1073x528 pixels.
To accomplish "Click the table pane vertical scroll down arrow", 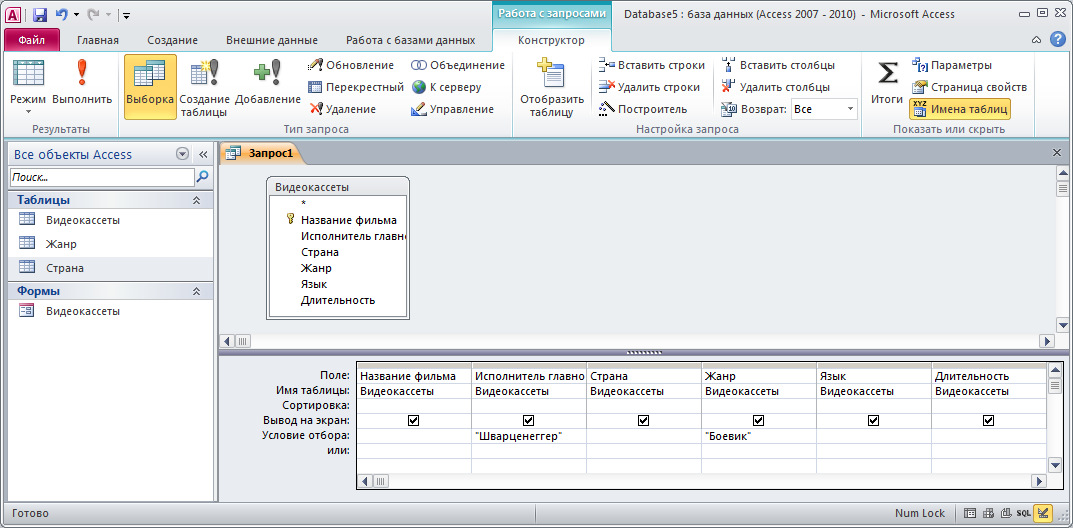I will point(1063,325).
